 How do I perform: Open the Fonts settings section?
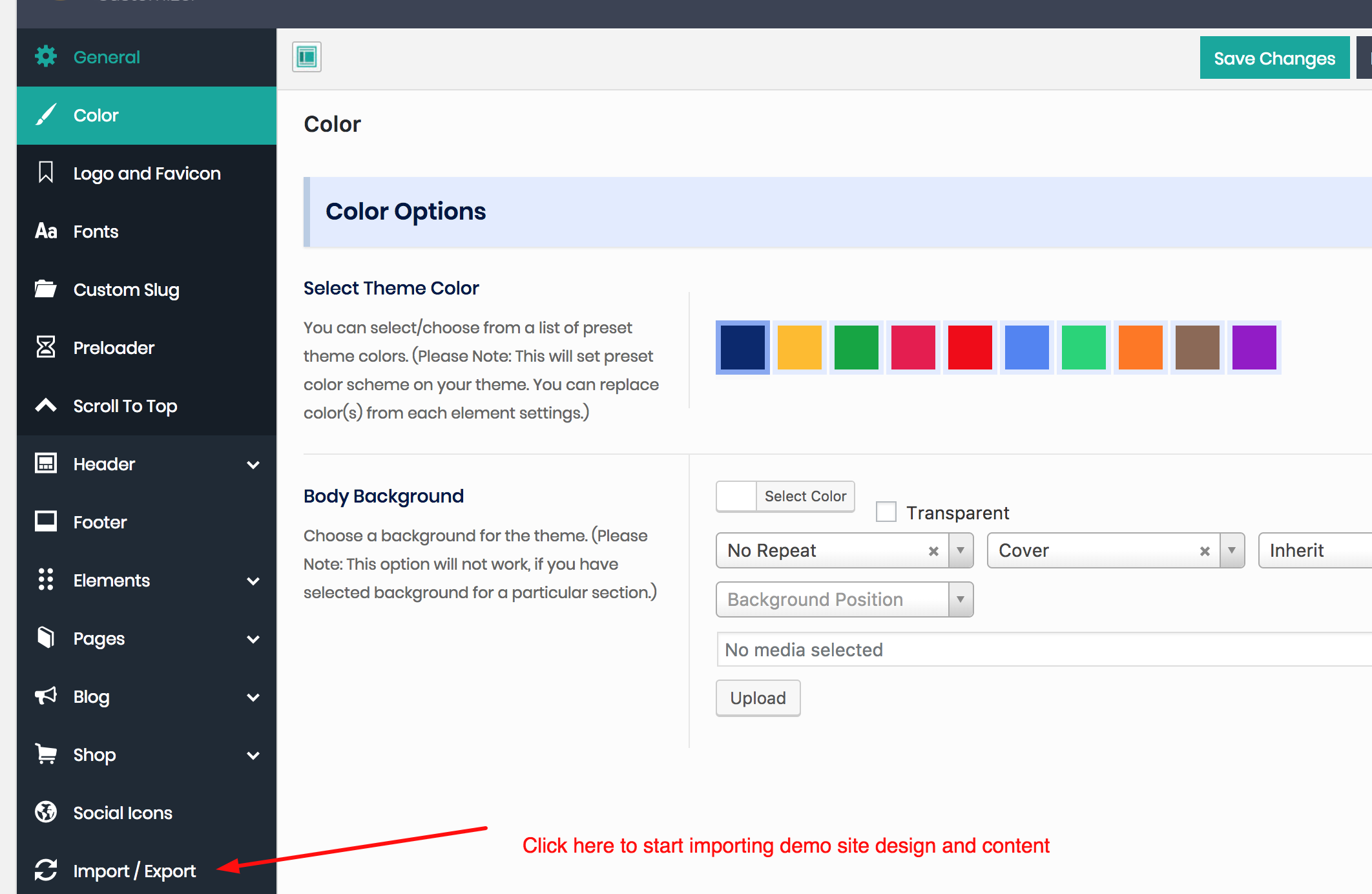point(96,231)
